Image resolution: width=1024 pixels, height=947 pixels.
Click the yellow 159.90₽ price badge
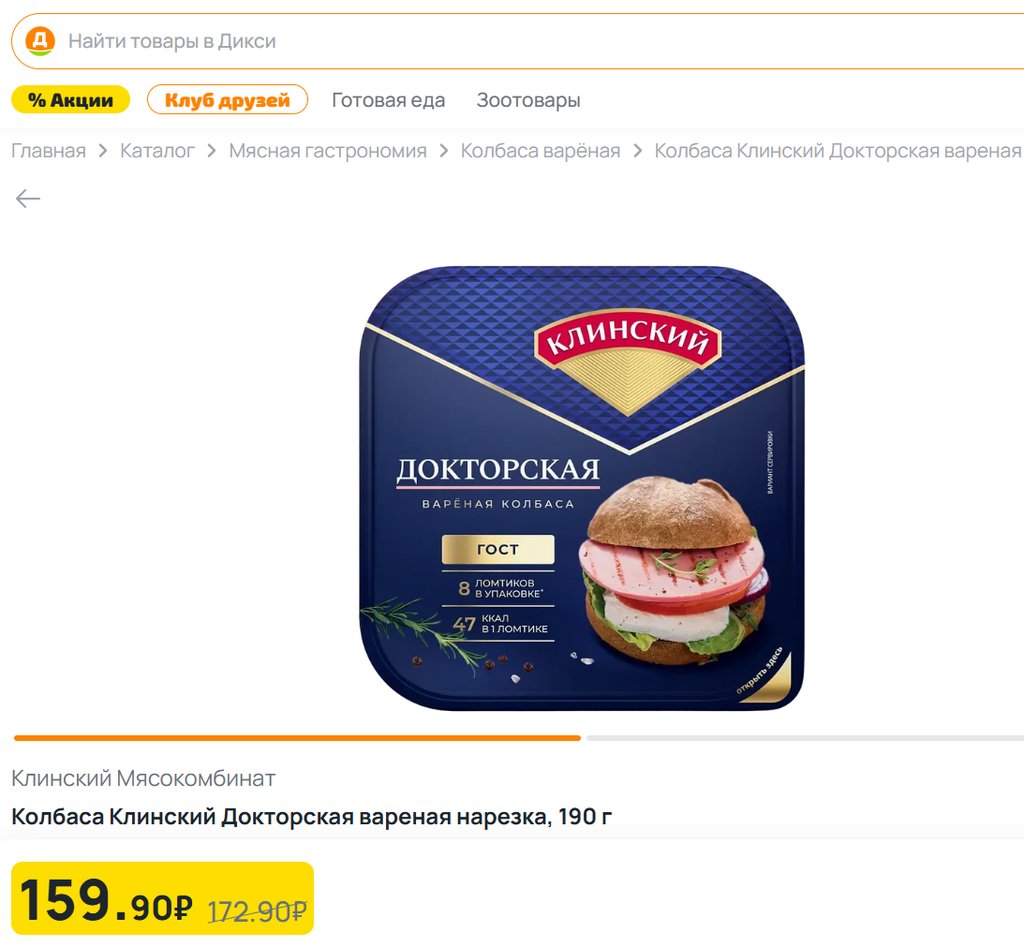163,899
